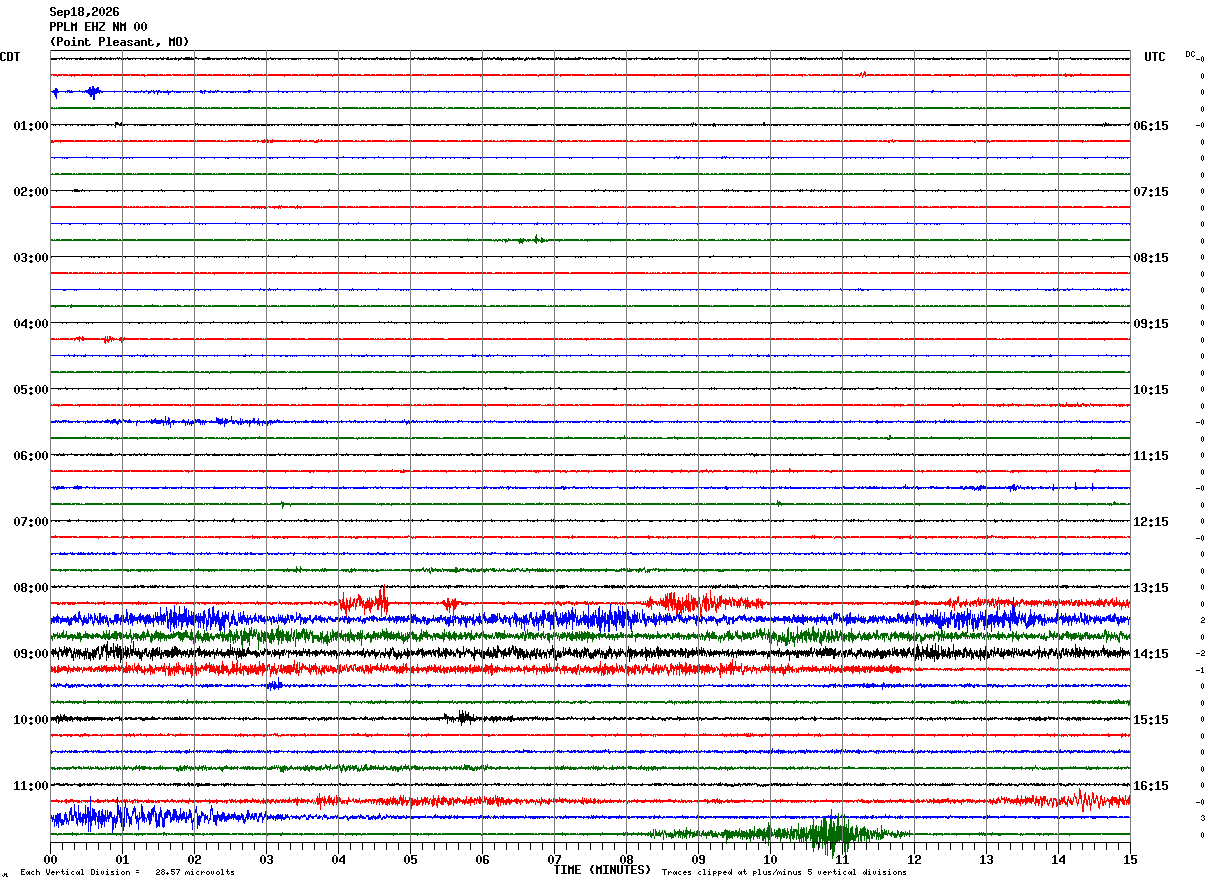Viewport: 1210px width, 886px height.
Task: Click the Each Vertical Division scale note
Action: point(127,872)
